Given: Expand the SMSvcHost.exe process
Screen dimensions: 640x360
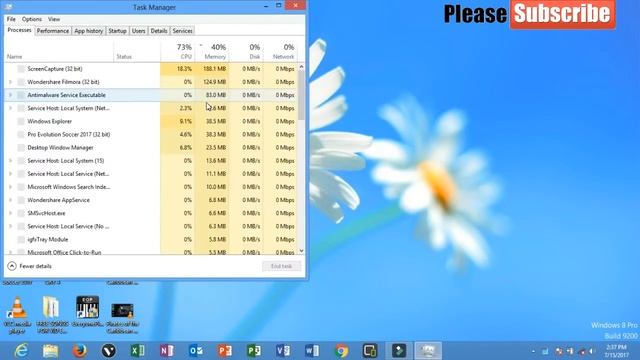Looking at the screenshot, I should (11, 213).
